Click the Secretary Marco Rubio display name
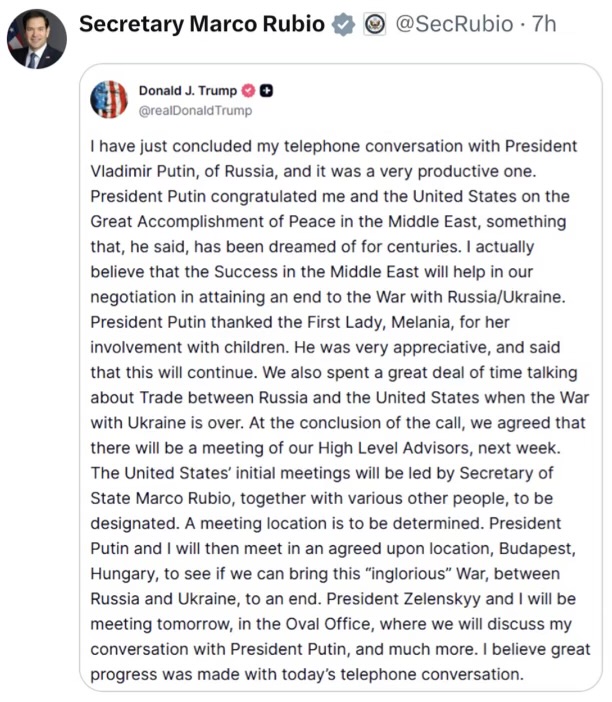The image size is (612, 702). click(x=201, y=24)
